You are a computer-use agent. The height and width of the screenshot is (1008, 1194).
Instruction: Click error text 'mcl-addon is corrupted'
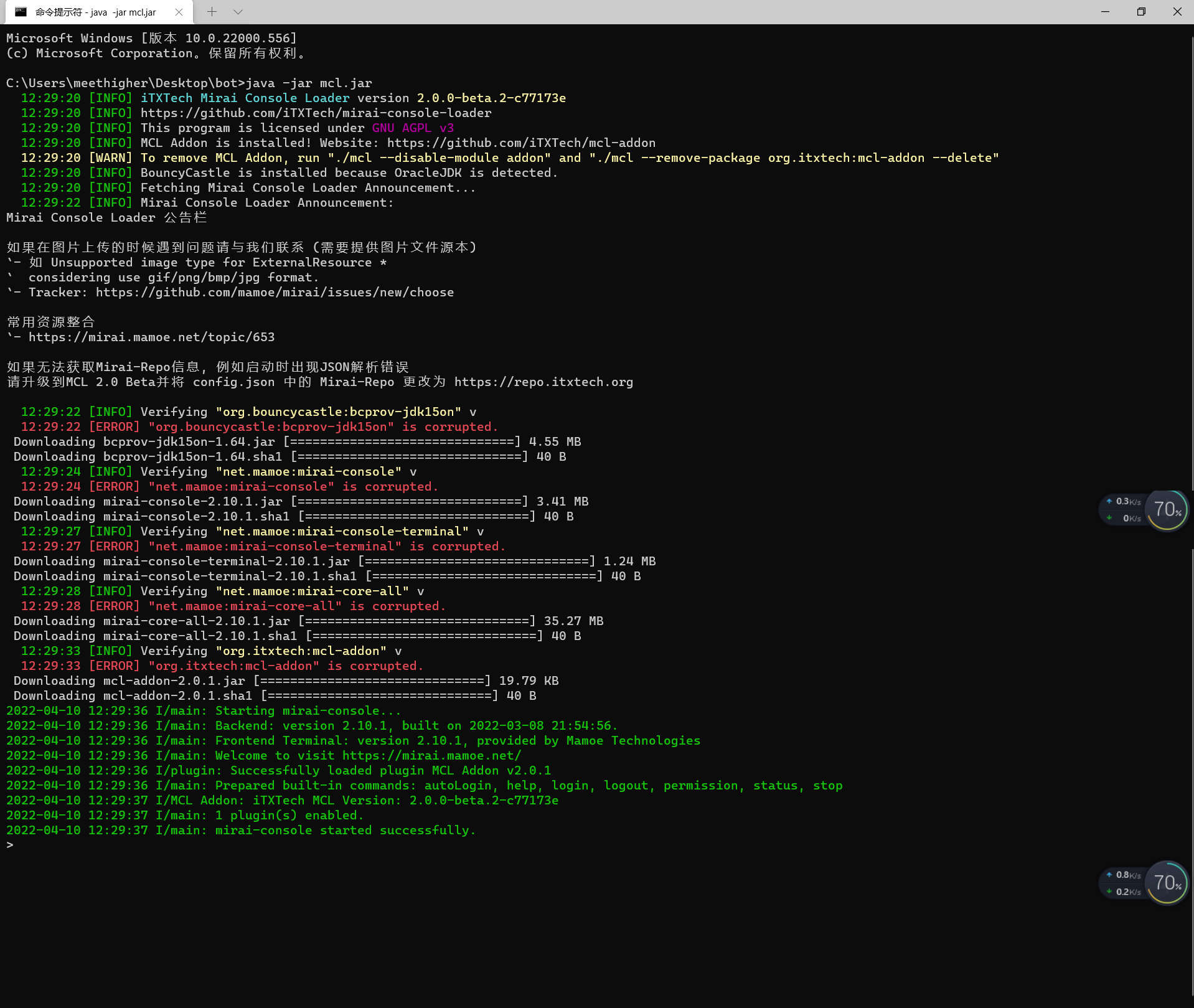286,666
